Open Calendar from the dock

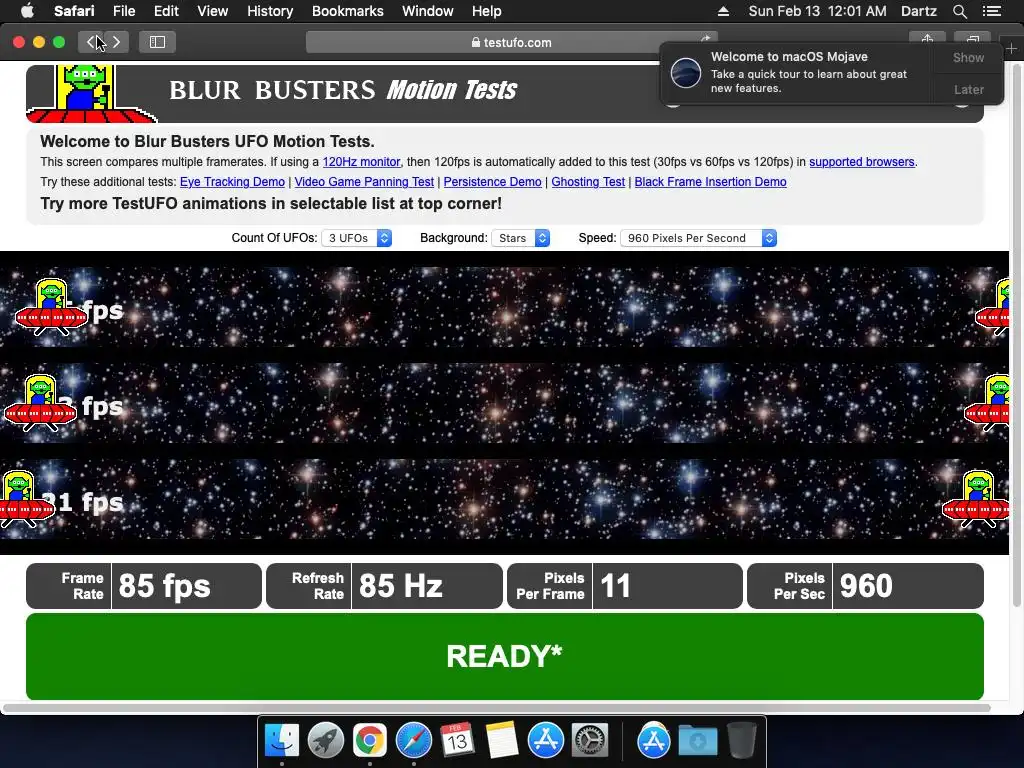click(457, 741)
